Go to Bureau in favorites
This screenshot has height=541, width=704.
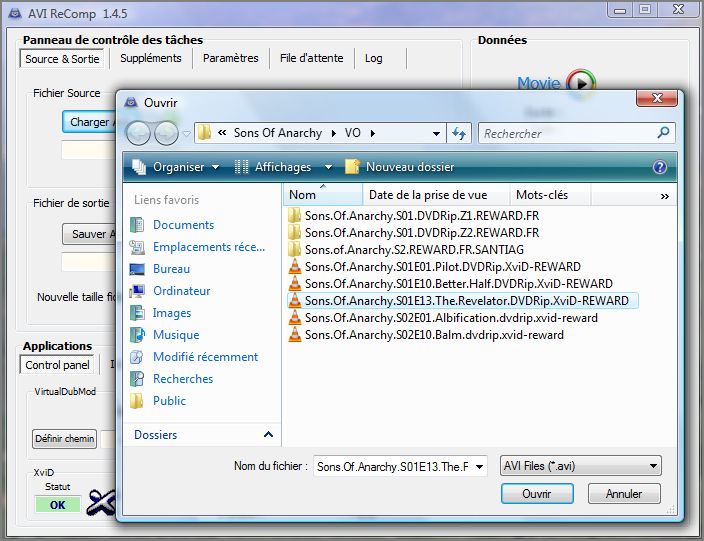tap(172, 269)
